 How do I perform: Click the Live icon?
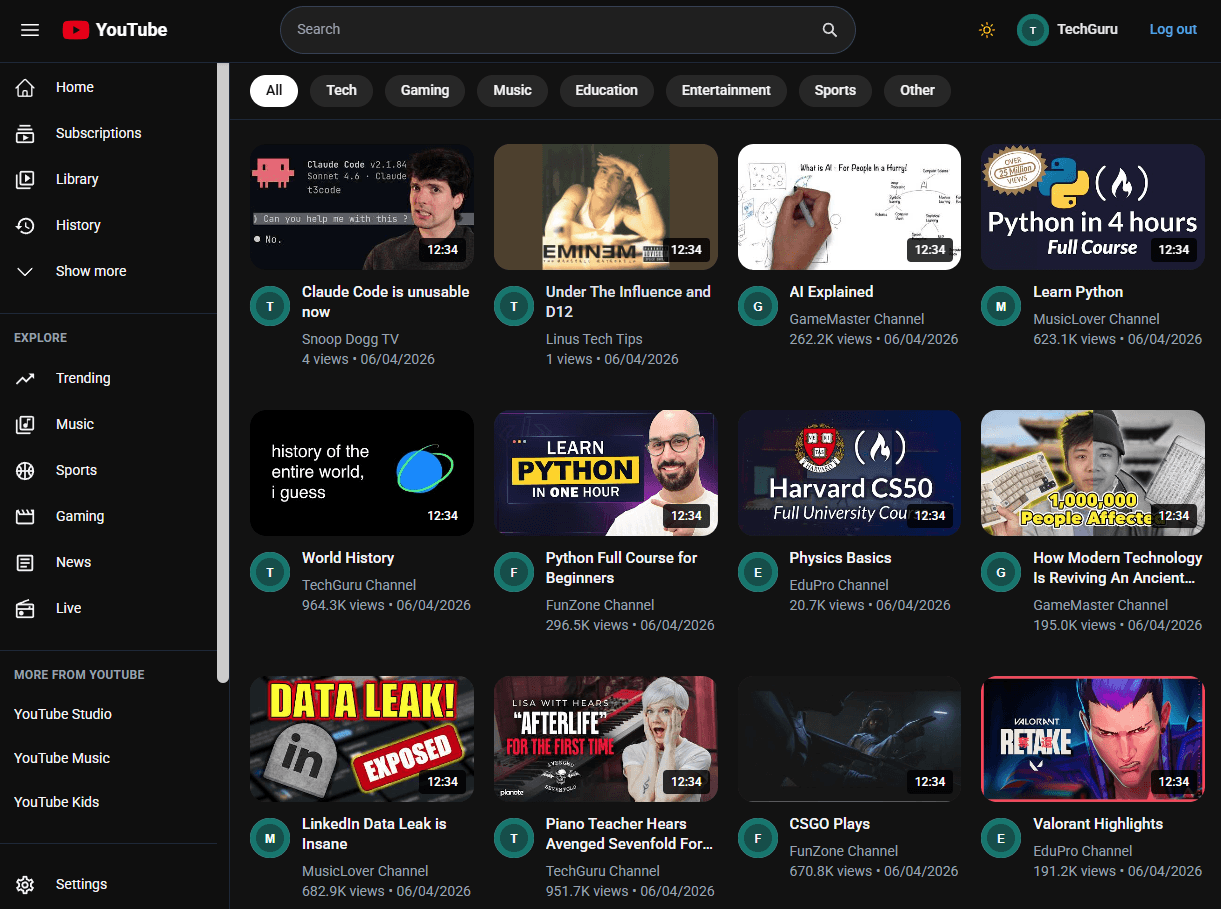pos(26,608)
